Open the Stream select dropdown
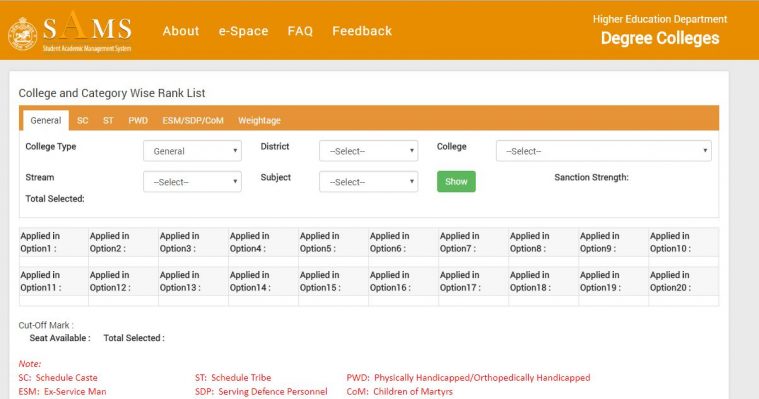 (x=192, y=182)
